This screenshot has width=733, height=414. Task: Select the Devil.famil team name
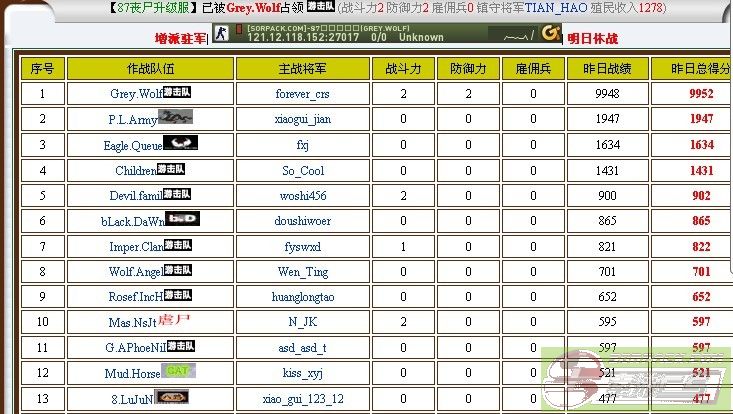coord(136,195)
